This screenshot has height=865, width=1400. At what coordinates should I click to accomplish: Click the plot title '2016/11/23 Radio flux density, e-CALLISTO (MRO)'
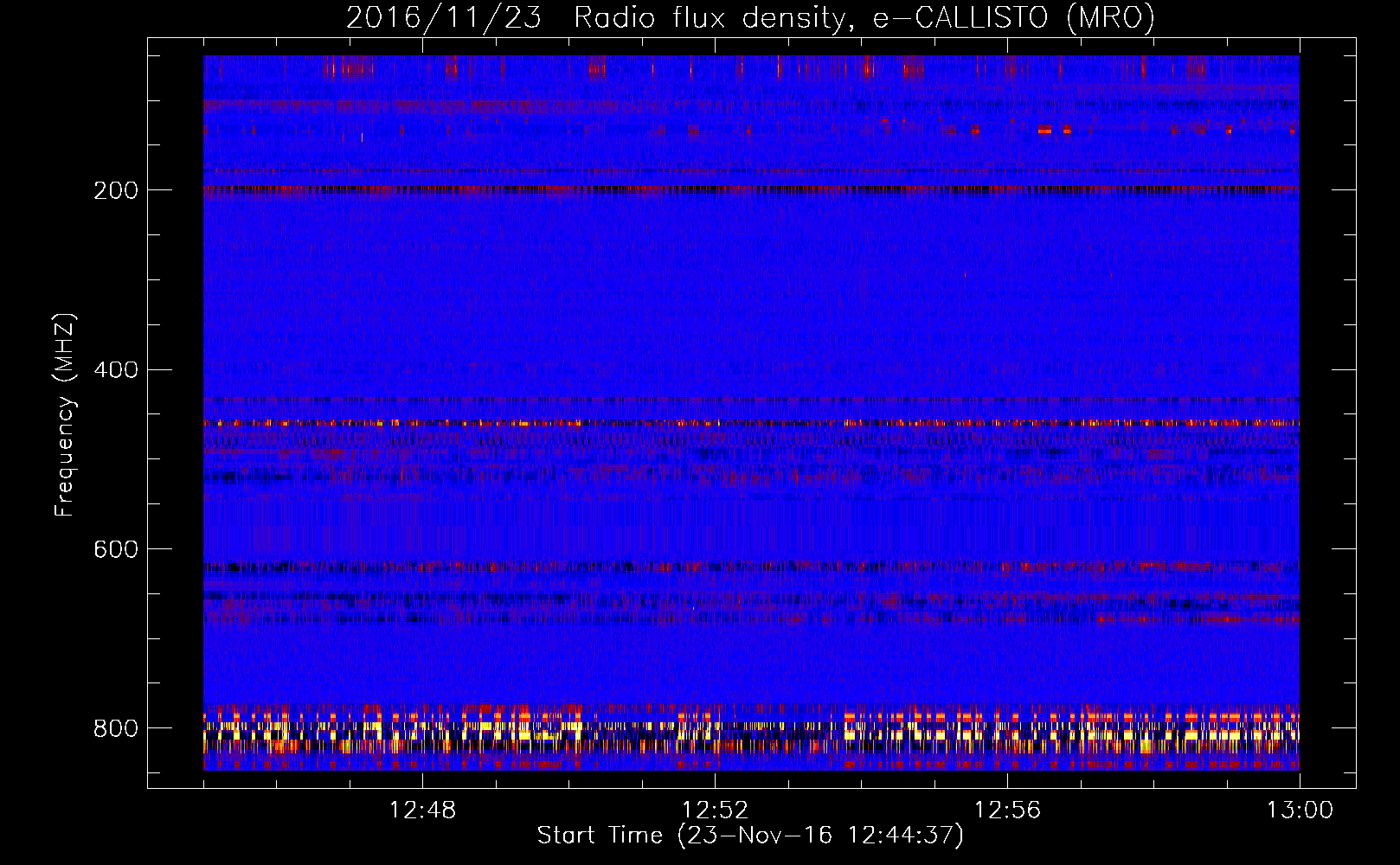[x=750, y=18]
